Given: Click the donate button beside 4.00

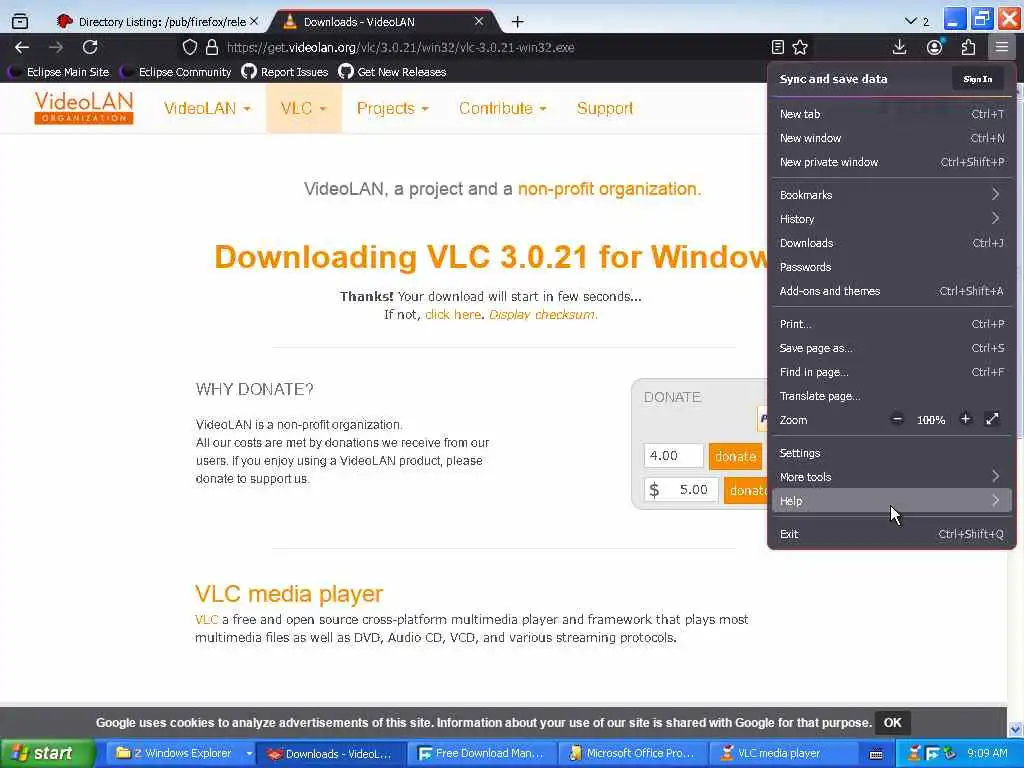Looking at the screenshot, I should (x=735, y=456).
